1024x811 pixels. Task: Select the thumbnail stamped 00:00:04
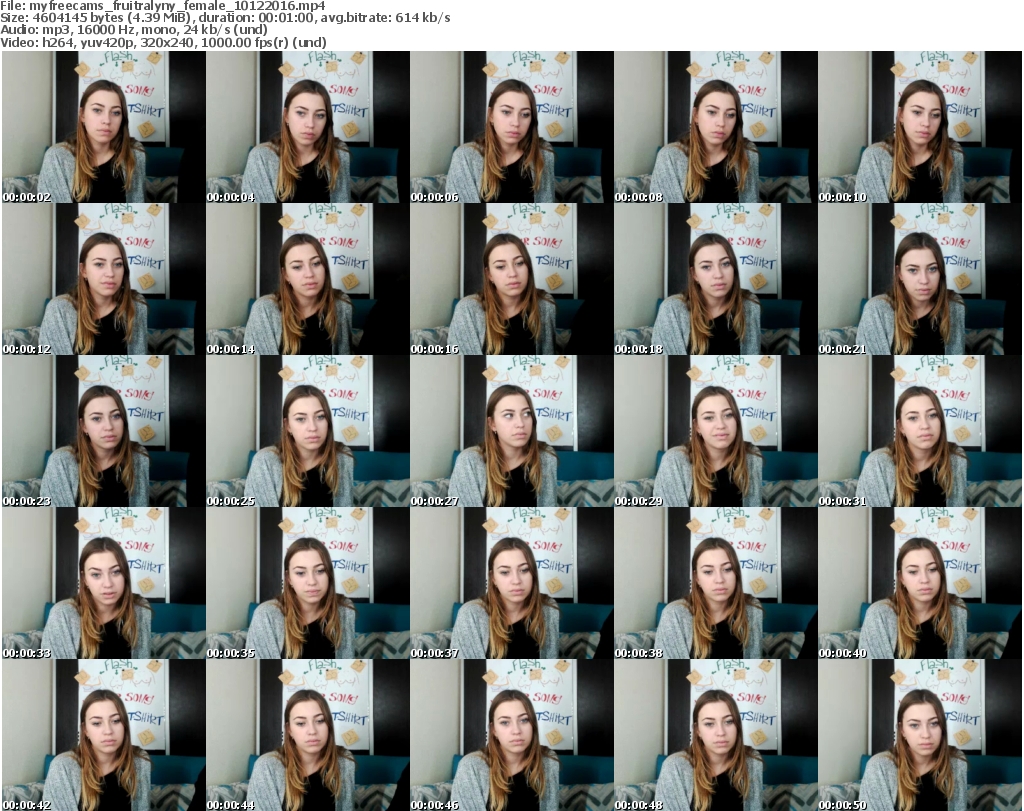coord(308,127)
